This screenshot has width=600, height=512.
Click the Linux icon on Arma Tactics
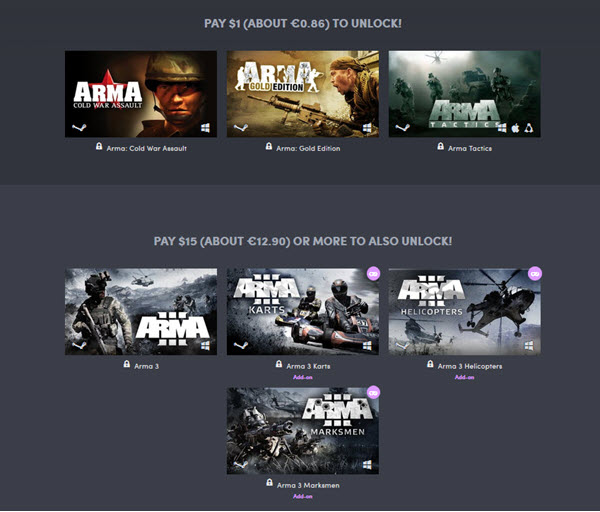click(530, 129)
